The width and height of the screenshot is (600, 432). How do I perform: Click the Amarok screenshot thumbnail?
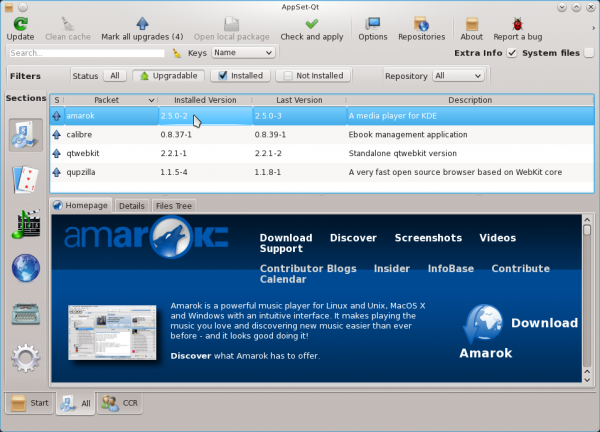point(112,332)
